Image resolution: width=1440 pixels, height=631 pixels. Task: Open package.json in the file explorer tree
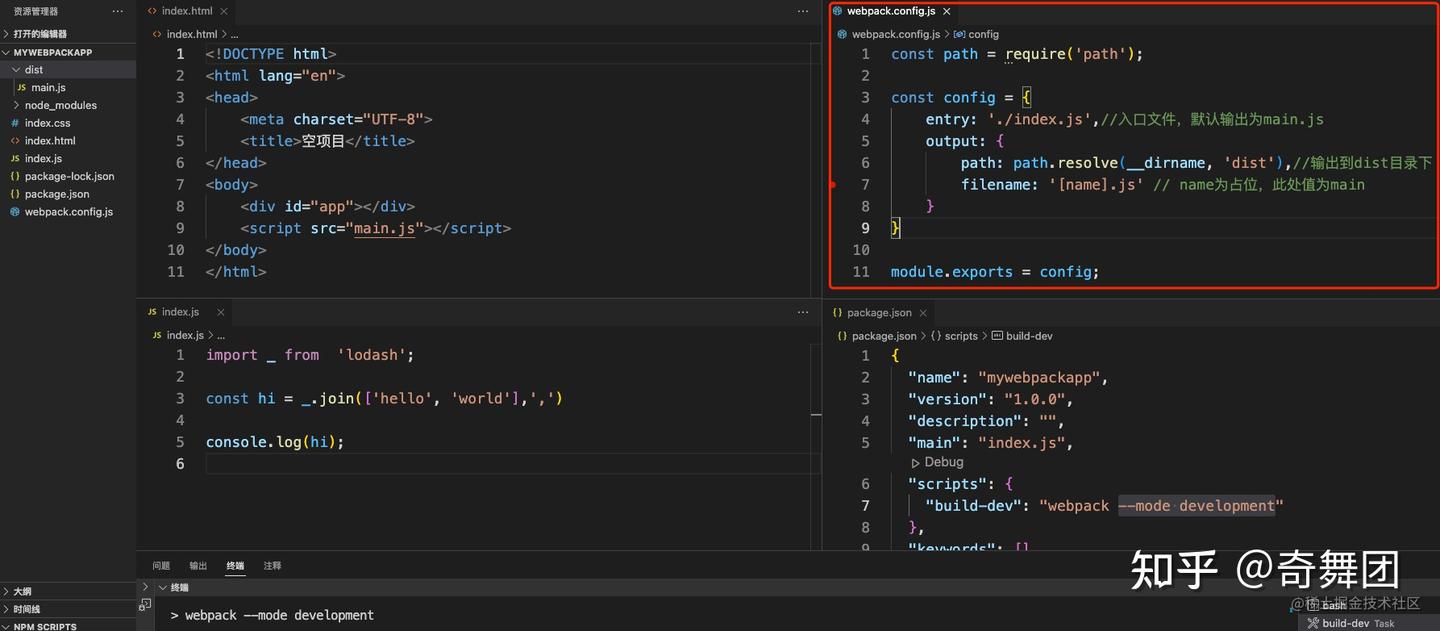(x=57, y=194)
